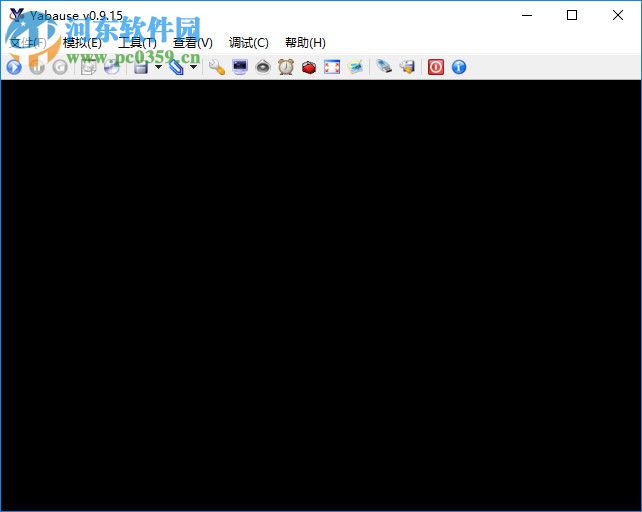Click the Yabause logo in title bar
The width and height of the screenshot is (642, 512).
[16, 15]
